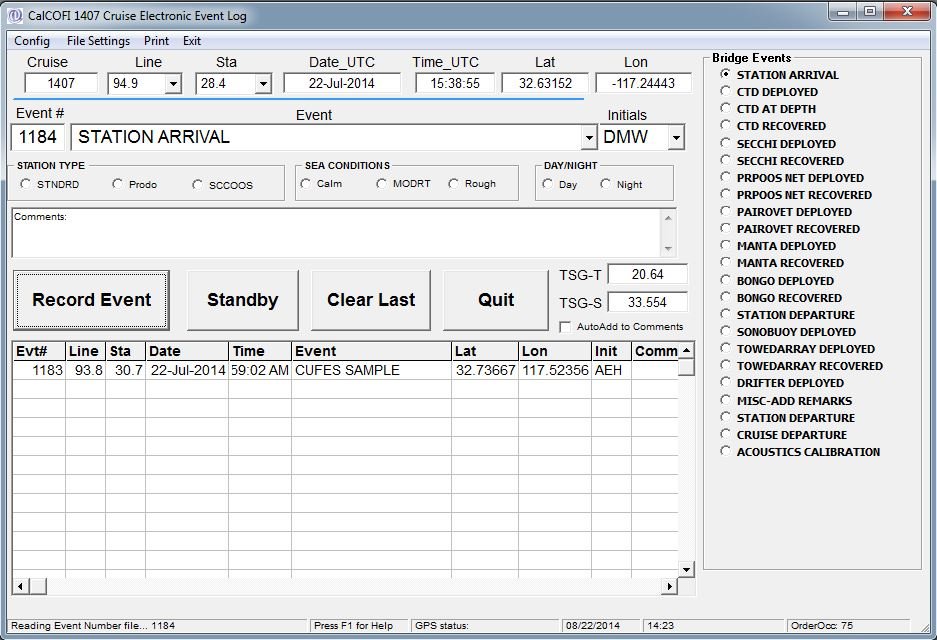
Task: Enable AutoAdd to Comments checkbox
Action: (x=566, y=327)
